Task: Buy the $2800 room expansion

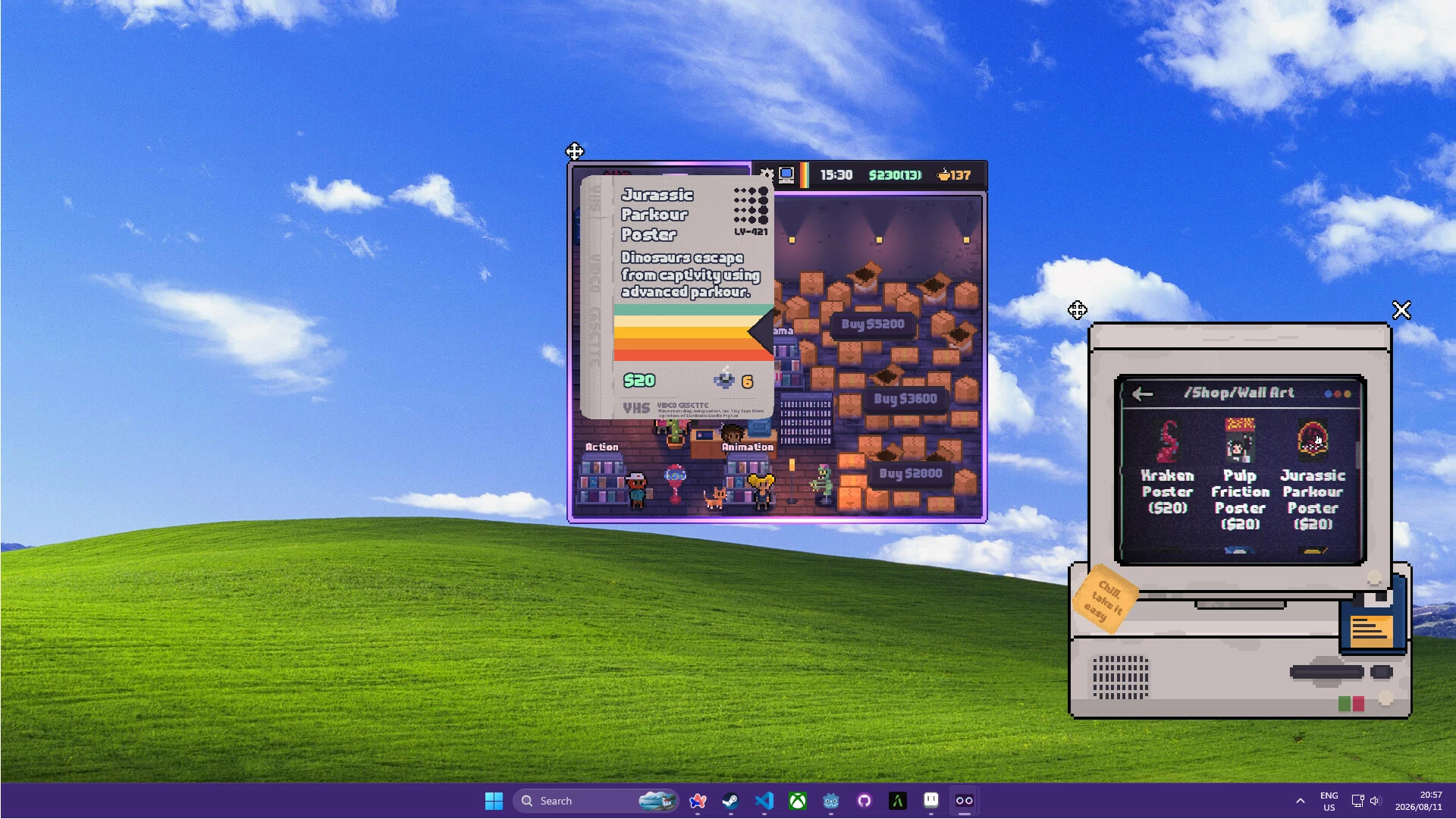Action: (910, 474)
